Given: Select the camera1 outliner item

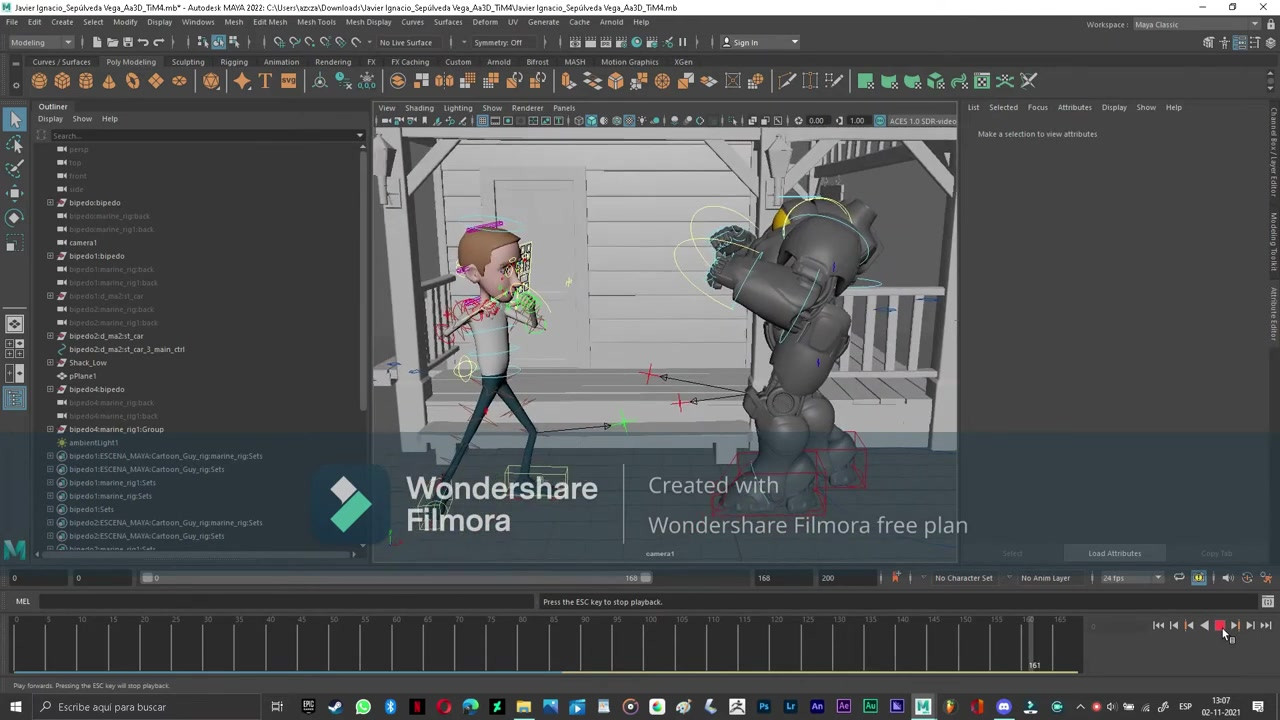Looking at the screenshot, I should 83,243.
